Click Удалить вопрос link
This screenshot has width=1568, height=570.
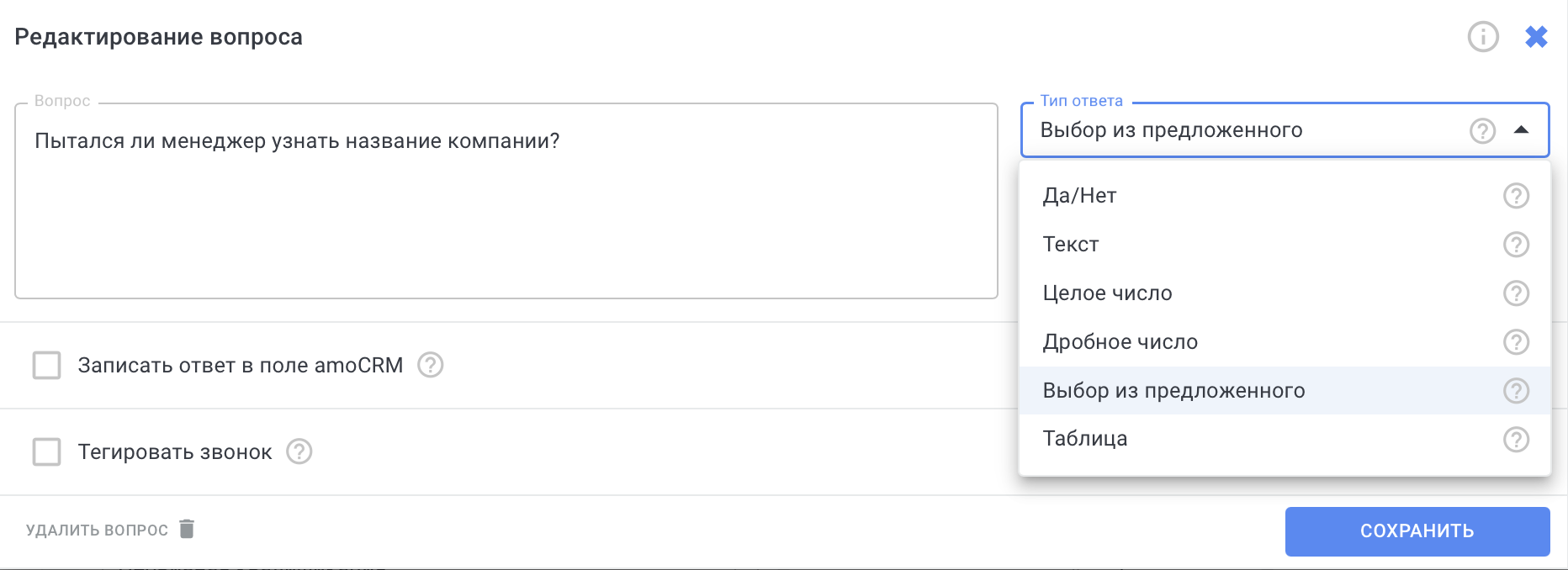click(109, 530)
